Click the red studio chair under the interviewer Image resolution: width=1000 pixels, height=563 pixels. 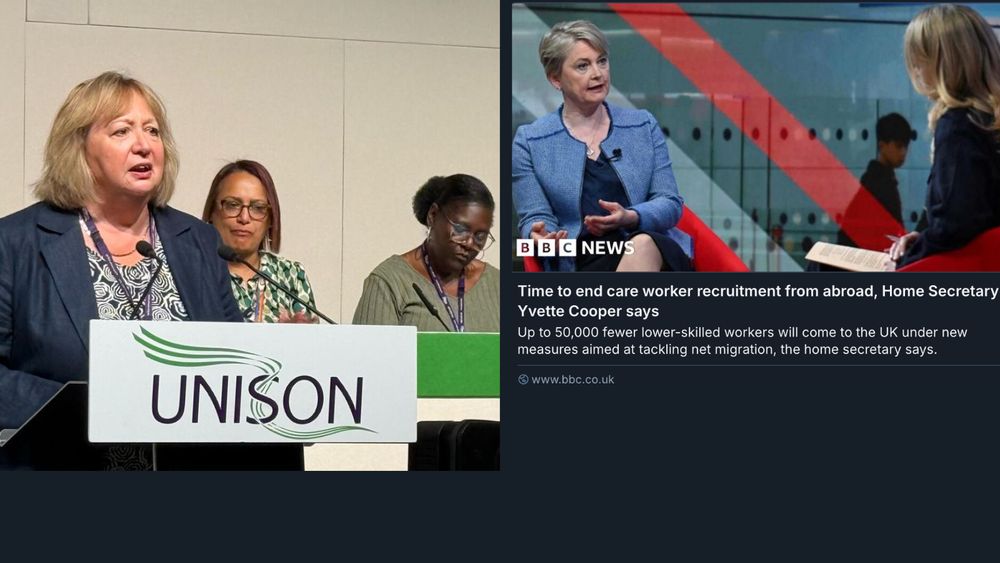coord(957,254)
